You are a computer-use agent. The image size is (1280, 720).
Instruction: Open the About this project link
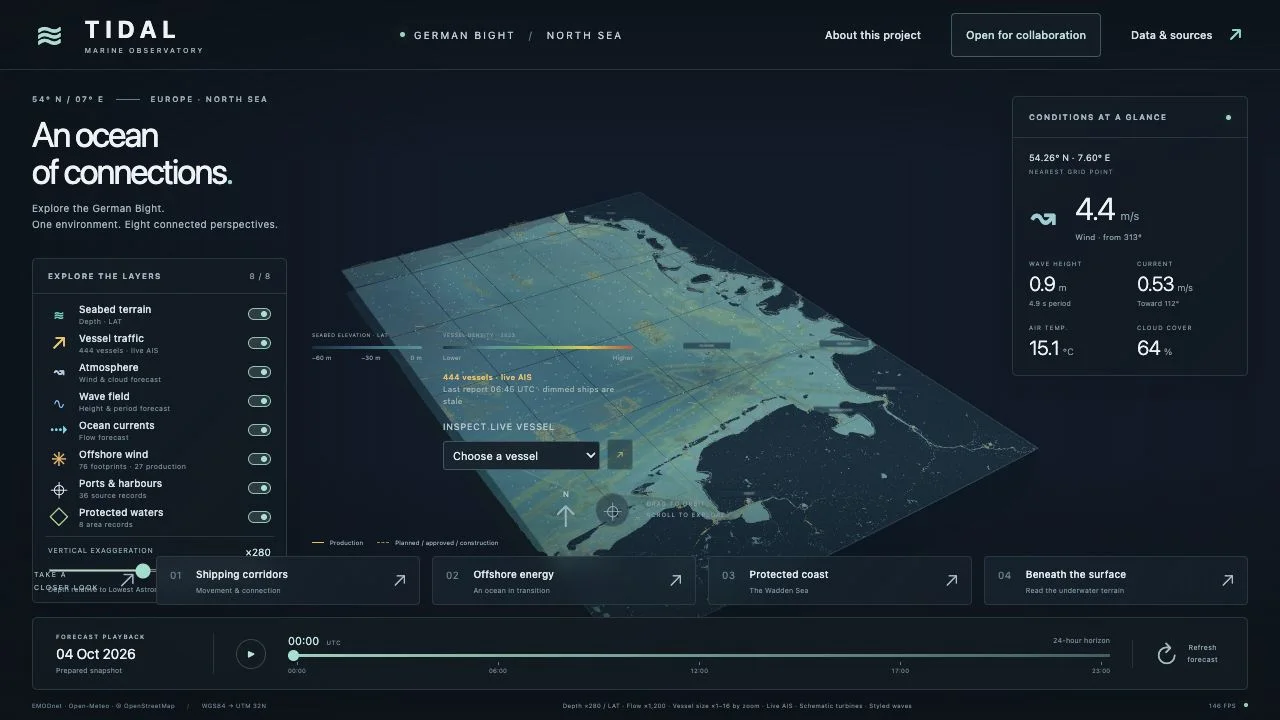[873, 35]
